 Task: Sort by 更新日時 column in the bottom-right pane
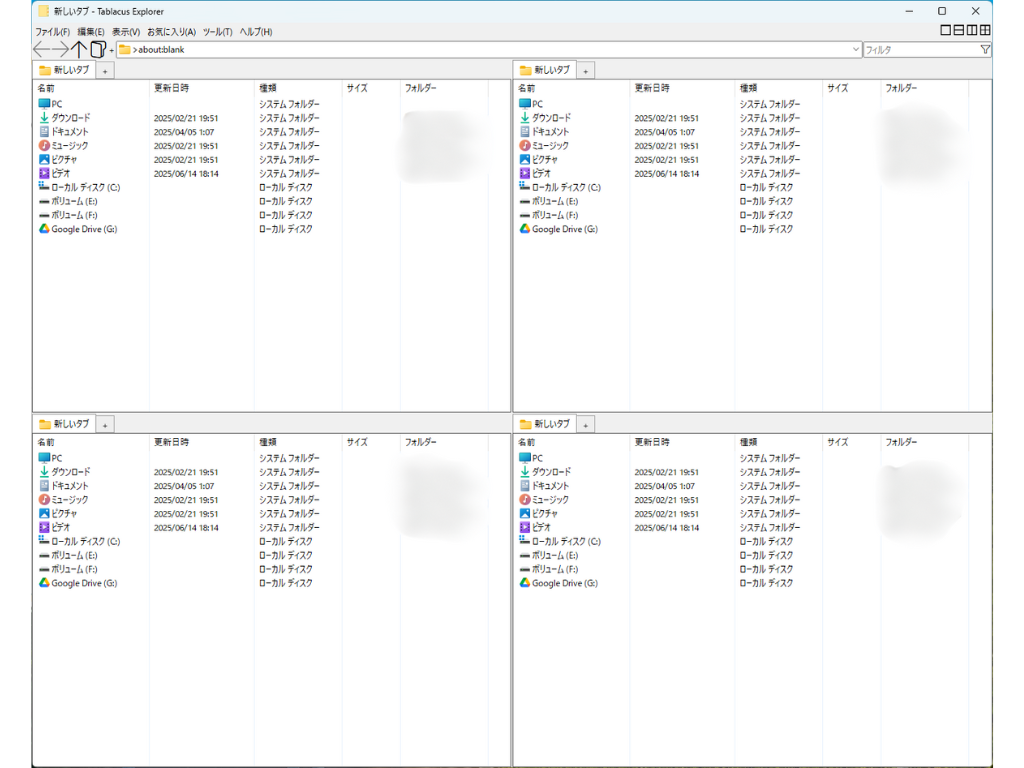click(652, 442)
